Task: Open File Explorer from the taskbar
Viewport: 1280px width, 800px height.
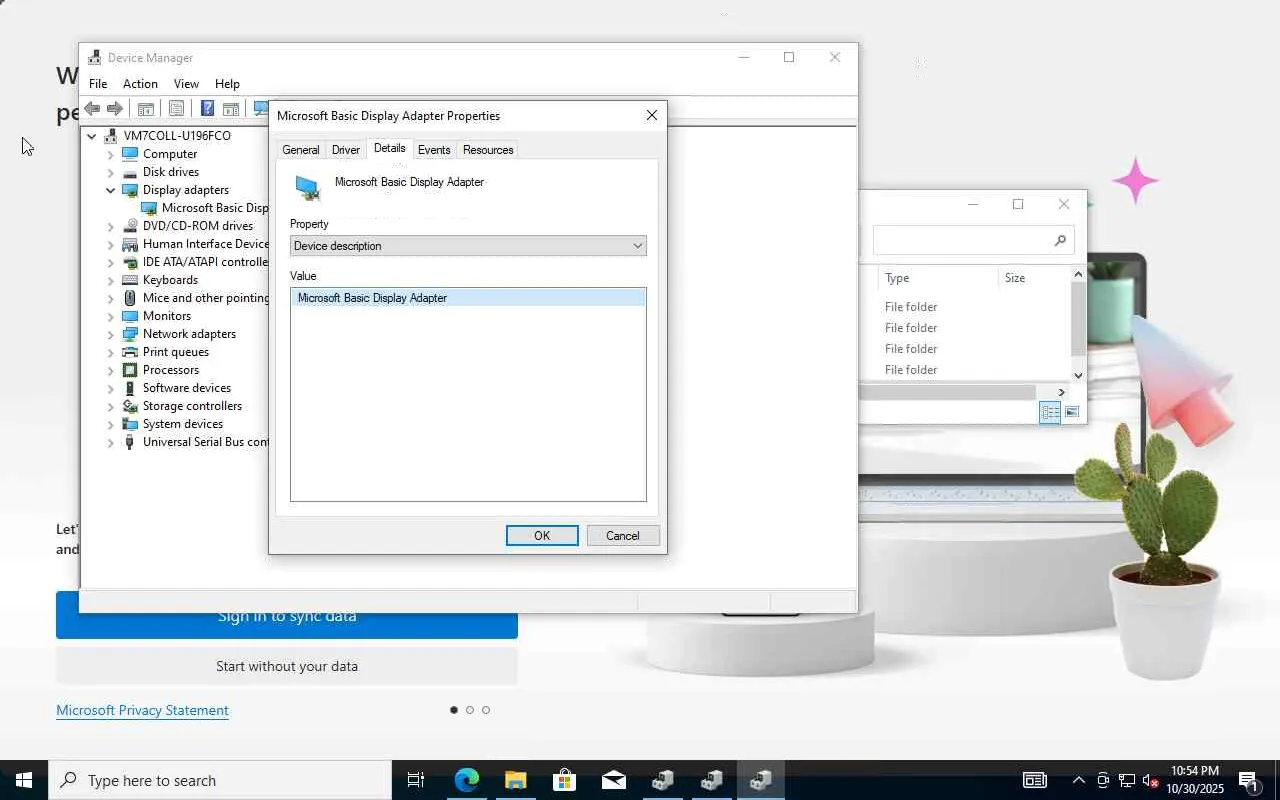Action: 516,780
